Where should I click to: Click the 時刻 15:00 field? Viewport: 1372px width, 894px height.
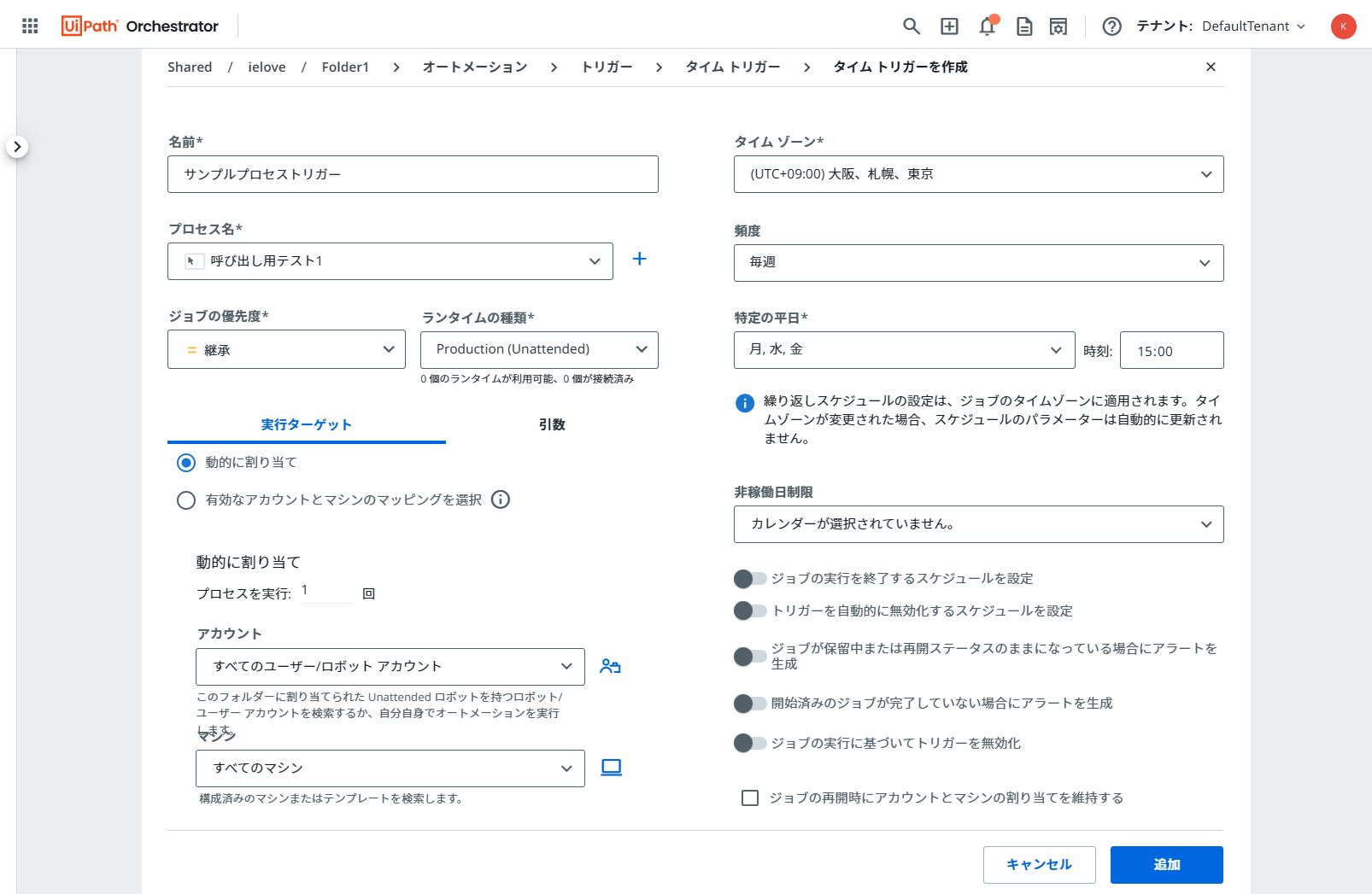click(1171, 350)
